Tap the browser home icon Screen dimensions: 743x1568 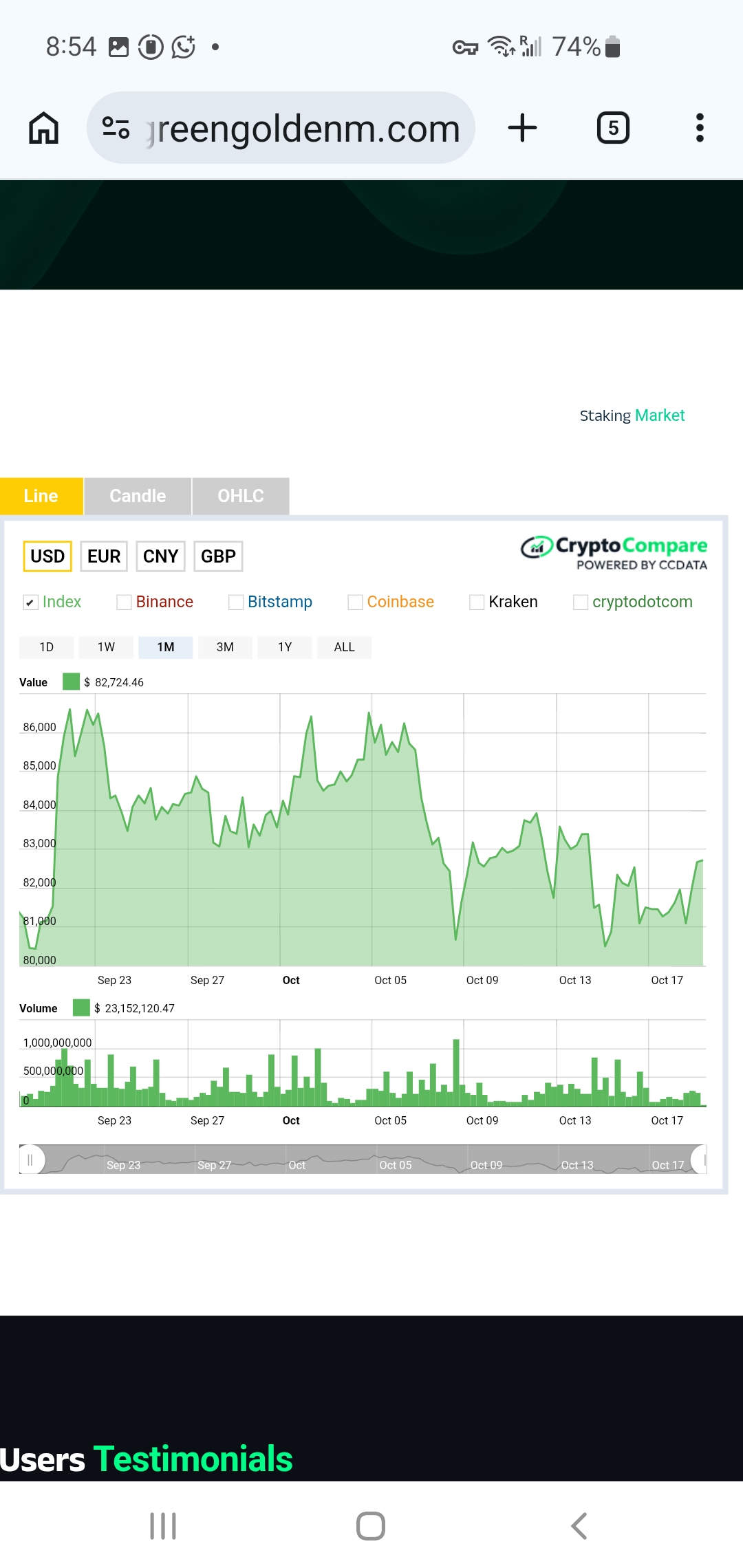(x=43, y=128)
